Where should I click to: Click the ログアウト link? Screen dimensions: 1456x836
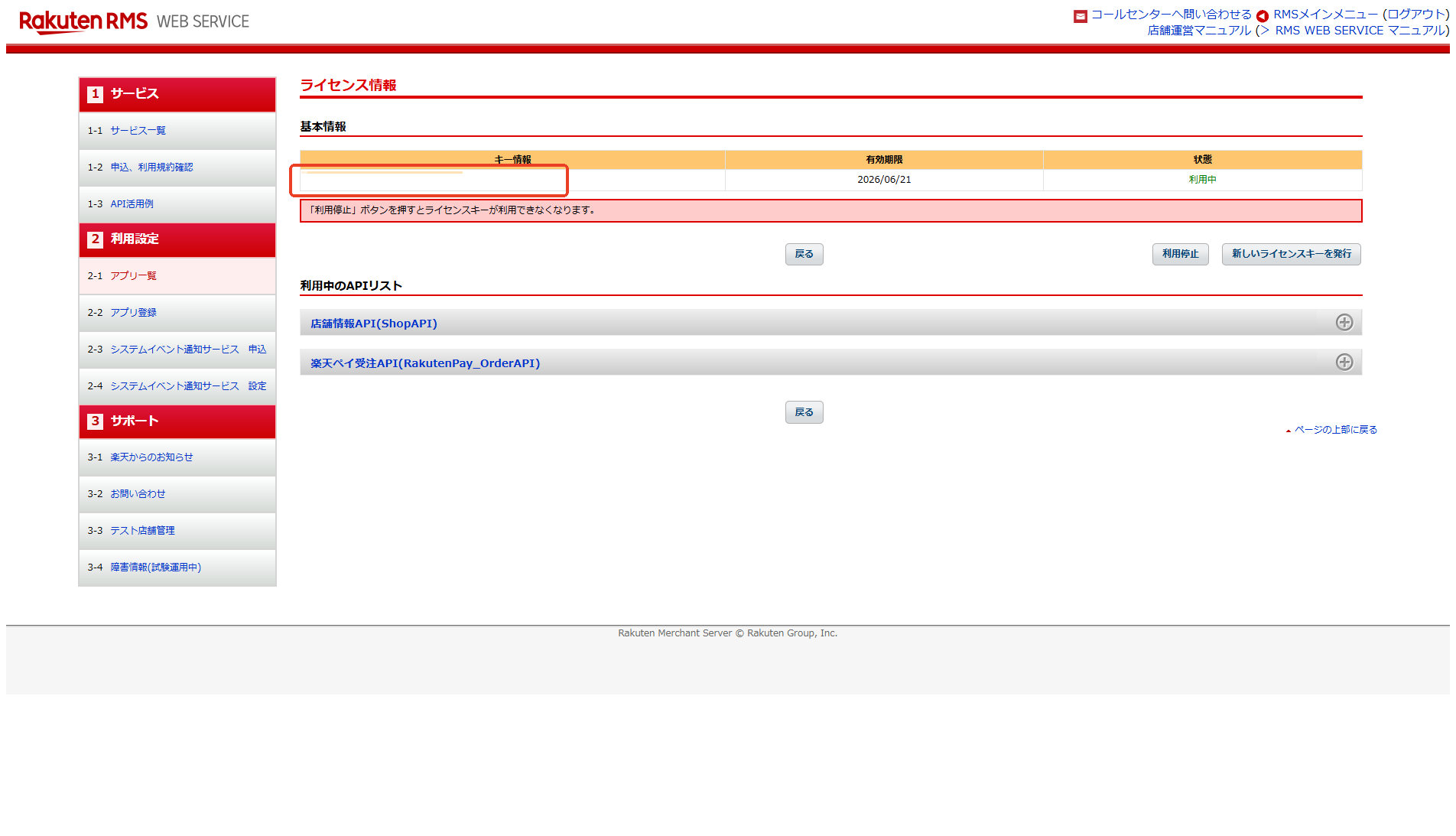coord(1415,15)
